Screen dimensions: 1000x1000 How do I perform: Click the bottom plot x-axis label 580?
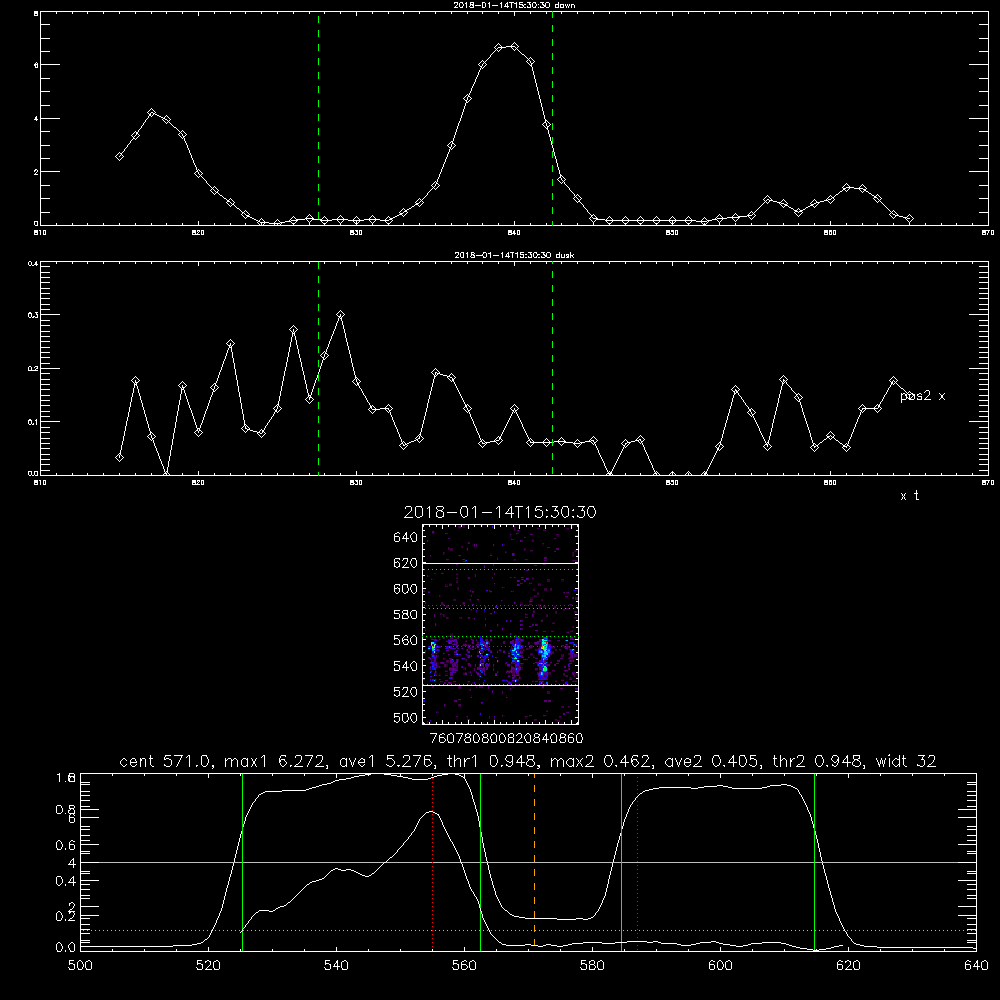[x=592, y=966]
